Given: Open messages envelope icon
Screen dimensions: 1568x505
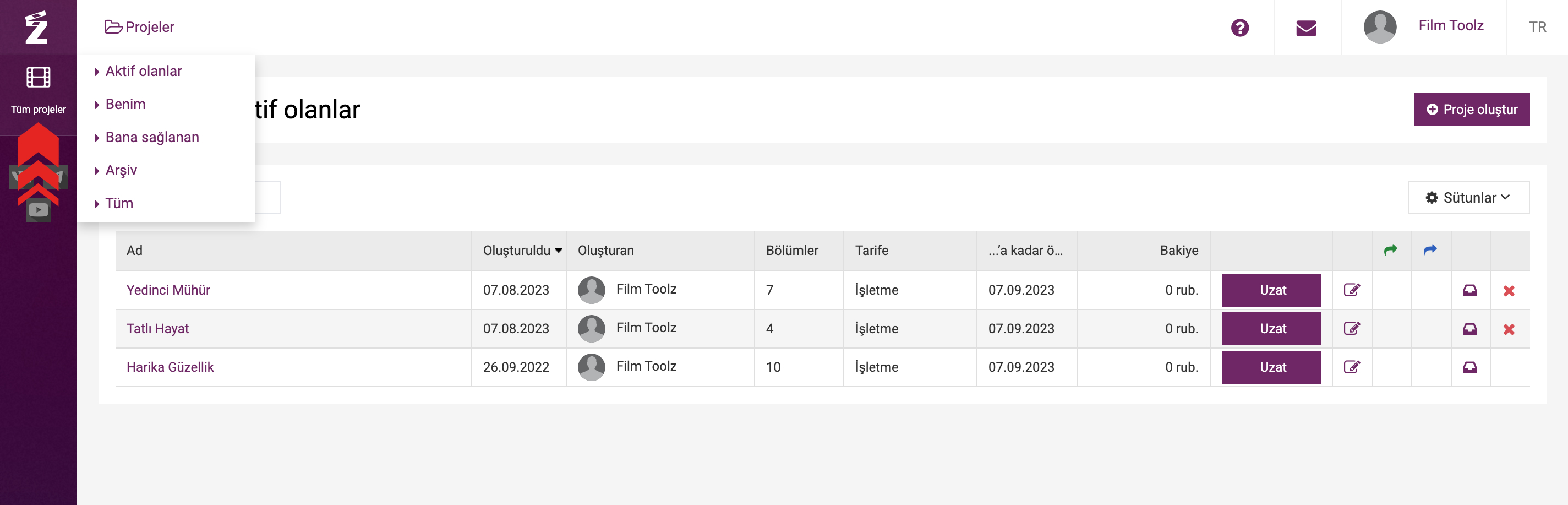Looking at the screenshot, I should [1305, 28].
